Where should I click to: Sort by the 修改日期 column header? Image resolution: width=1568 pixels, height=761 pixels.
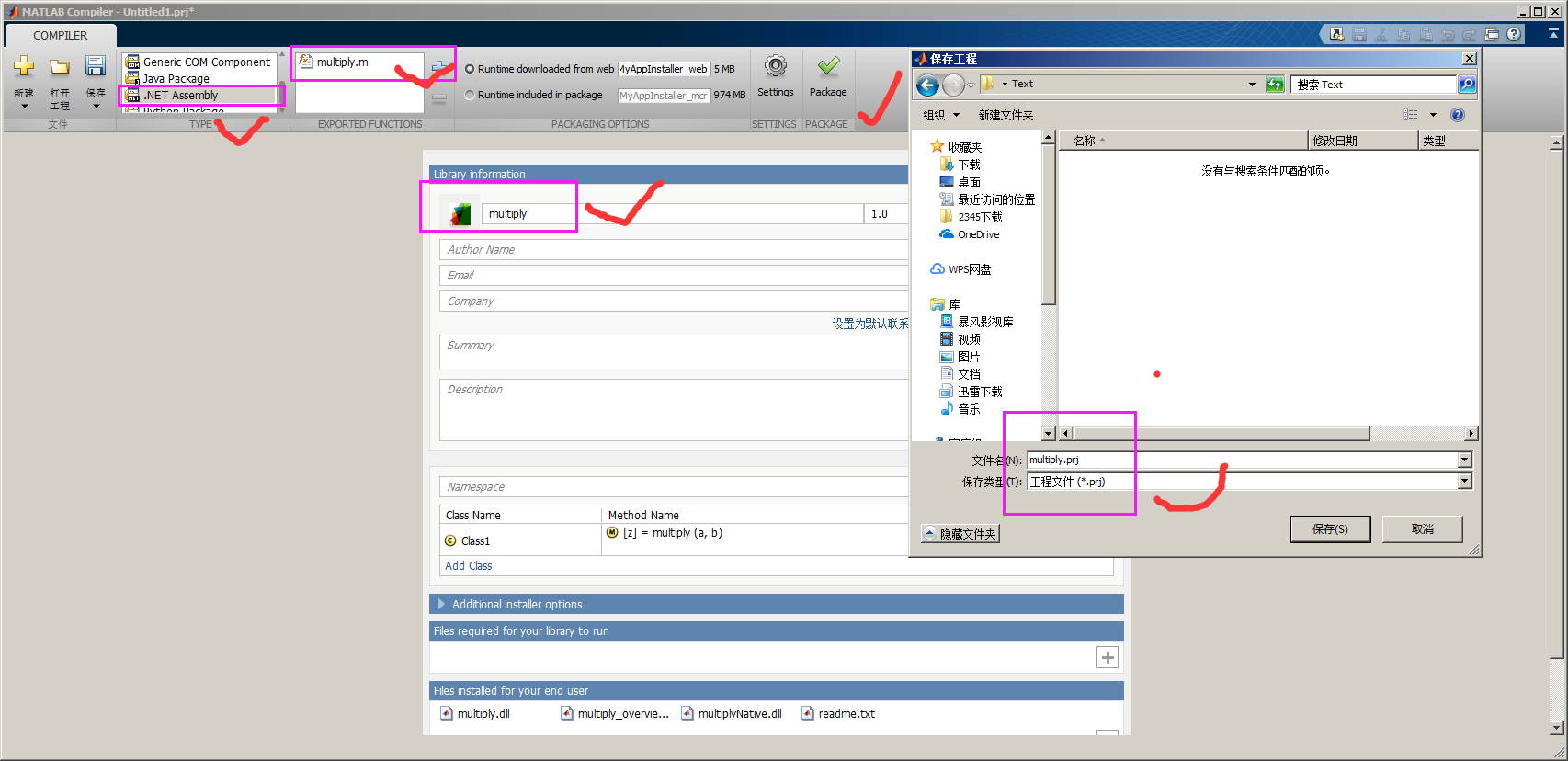pos(1363,141)
